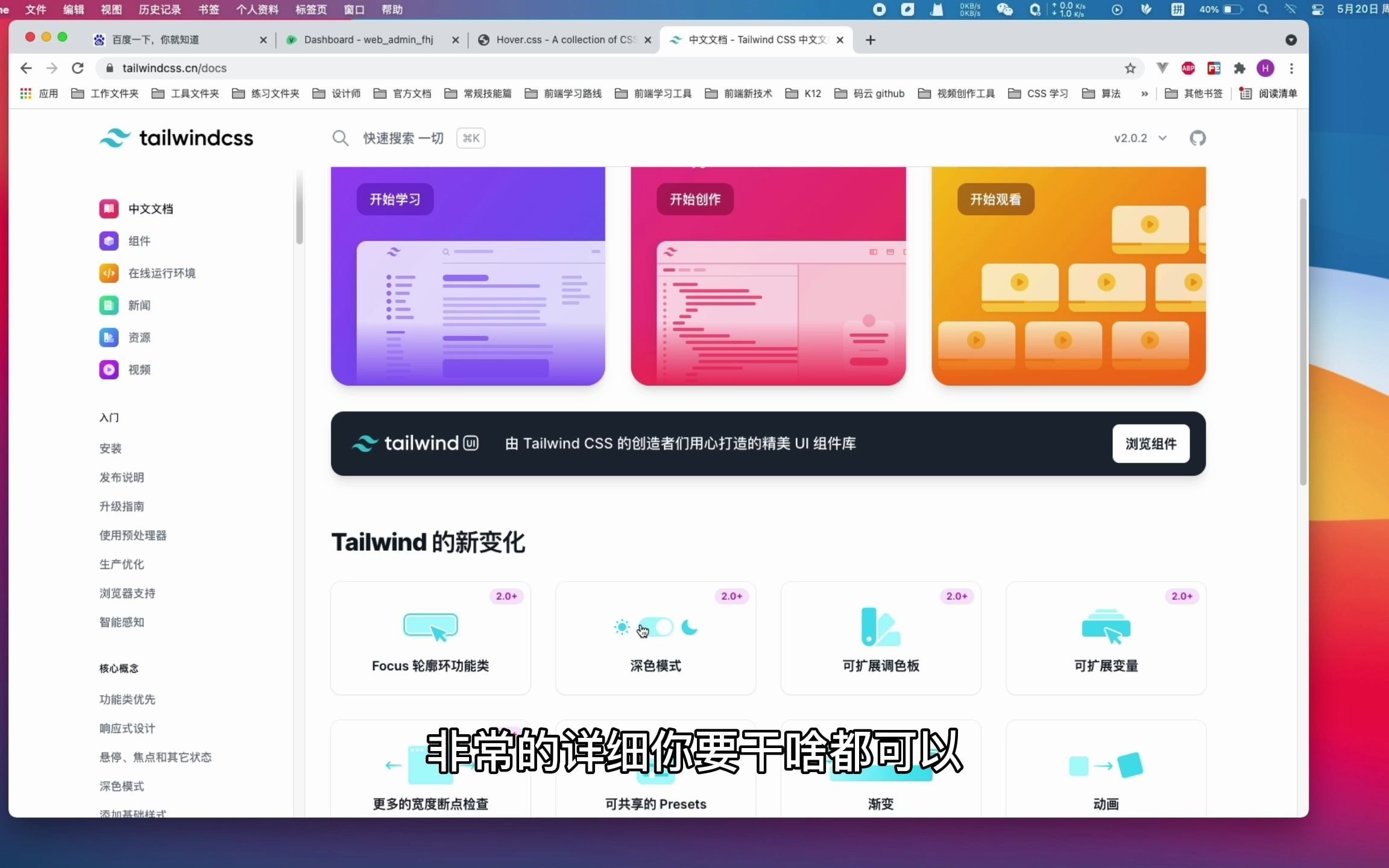Open 在线运行环境 sidebar icon
The height and width of the screenshot is (868, 1389).
(x=109, y=273)
